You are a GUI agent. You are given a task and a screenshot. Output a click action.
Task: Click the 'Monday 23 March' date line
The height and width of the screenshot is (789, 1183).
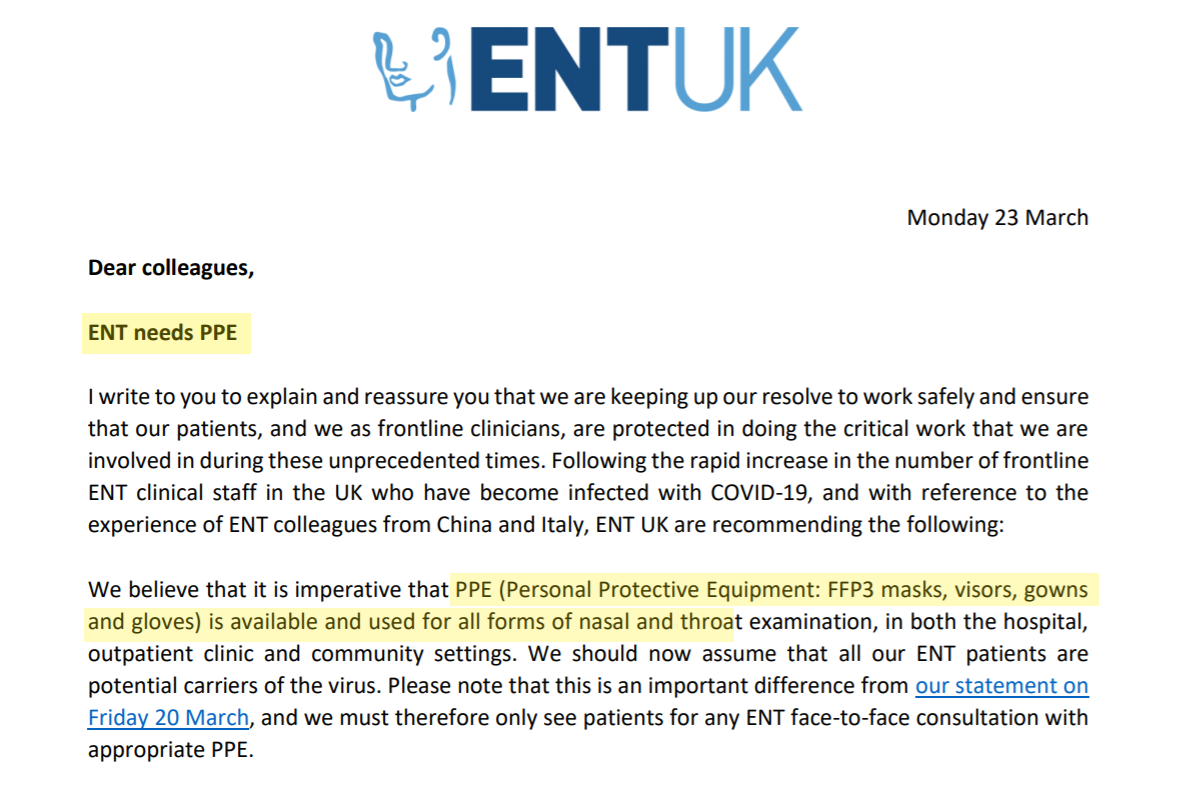[997, 217]
